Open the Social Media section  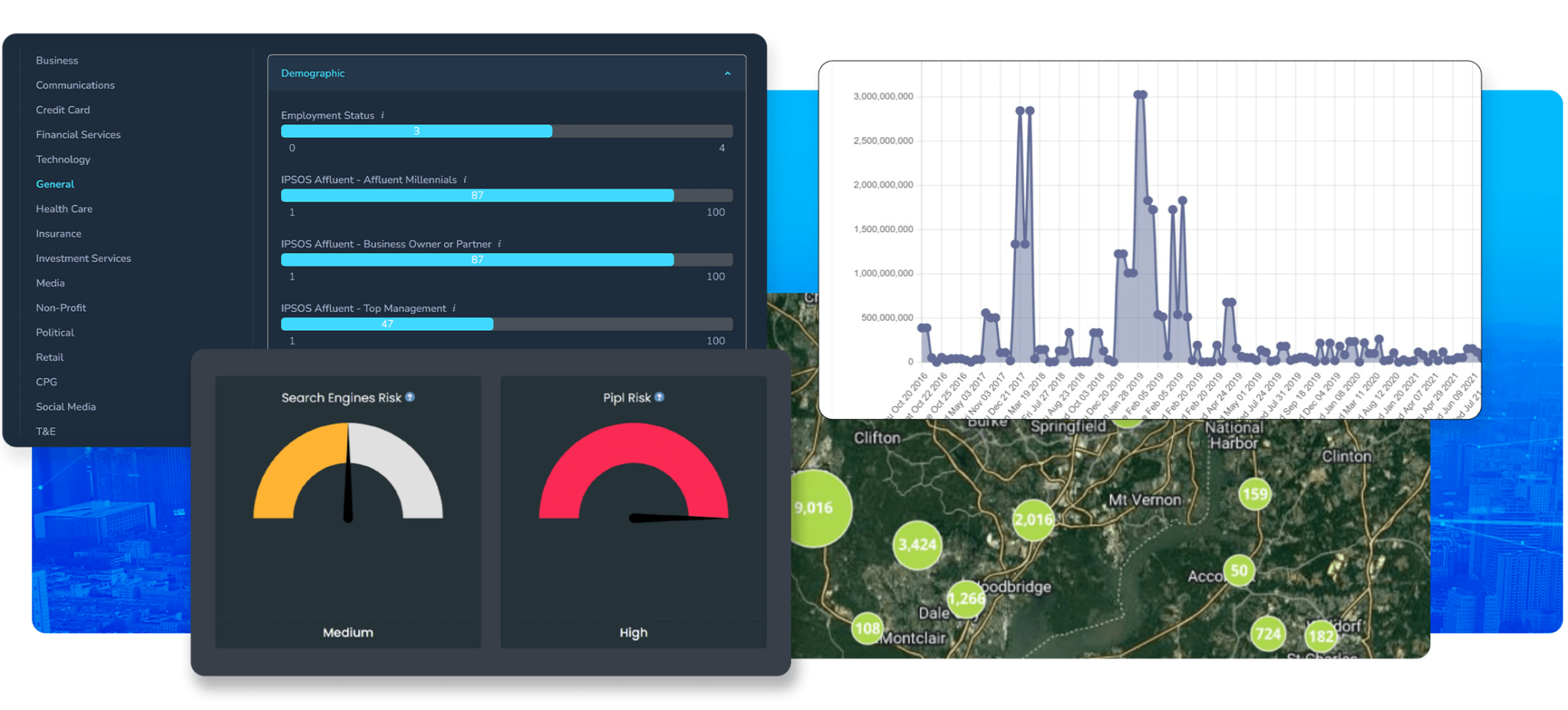(66, 406)
